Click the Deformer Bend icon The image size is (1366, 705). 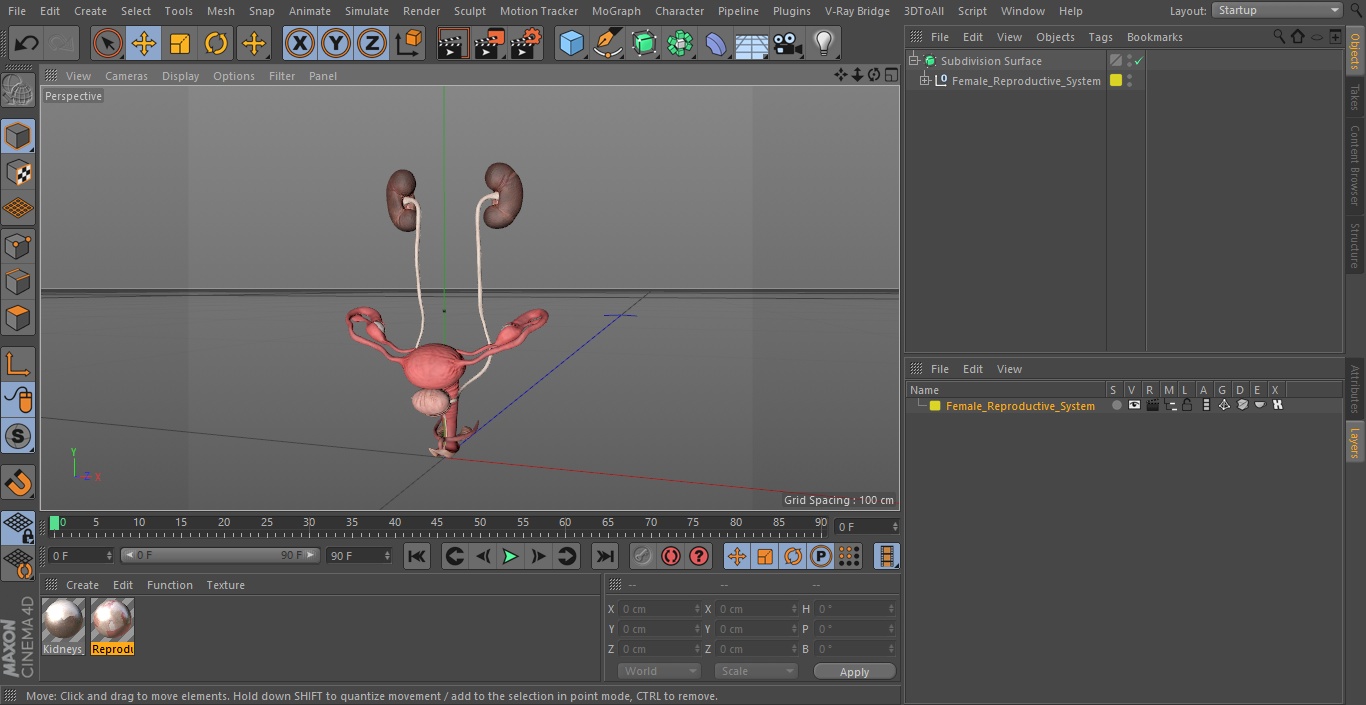tap(716, 43)
